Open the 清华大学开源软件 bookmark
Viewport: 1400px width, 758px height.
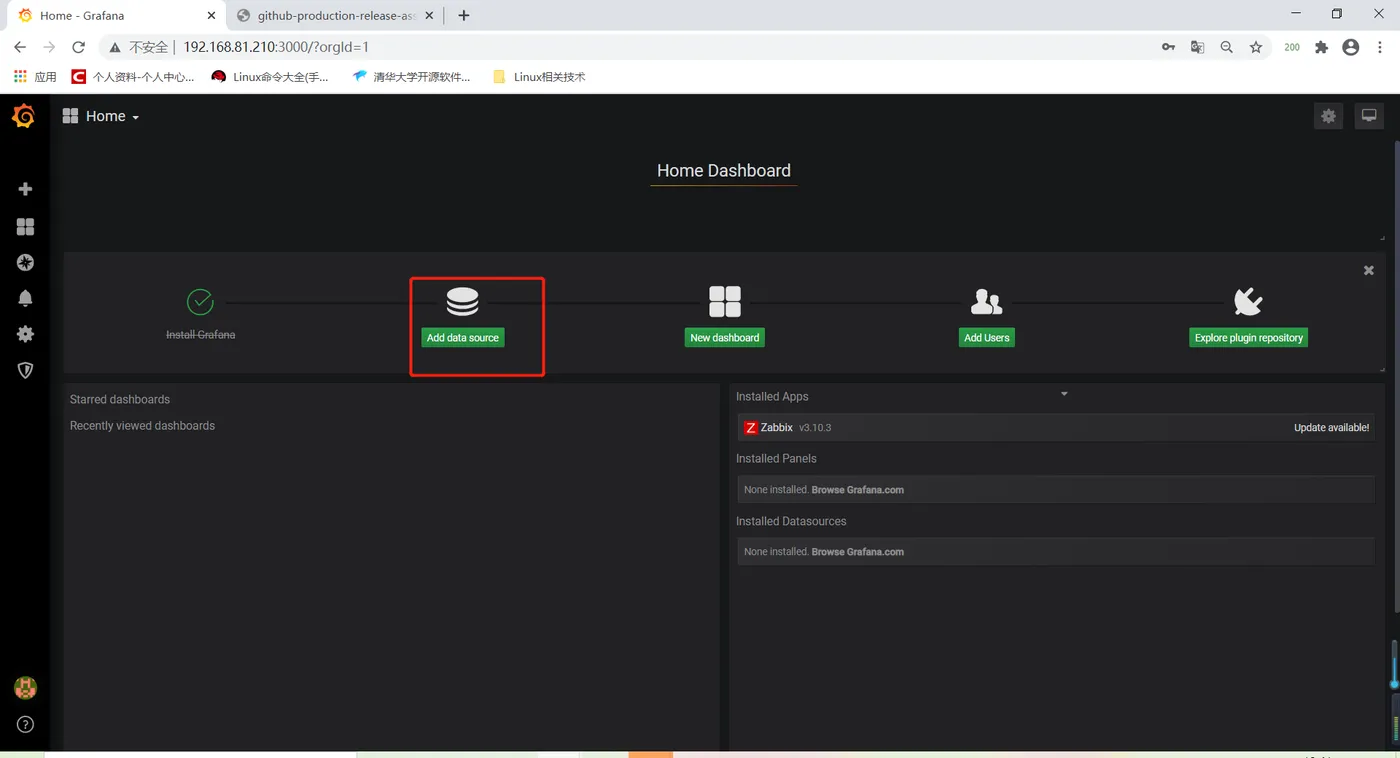pos(411,77)
